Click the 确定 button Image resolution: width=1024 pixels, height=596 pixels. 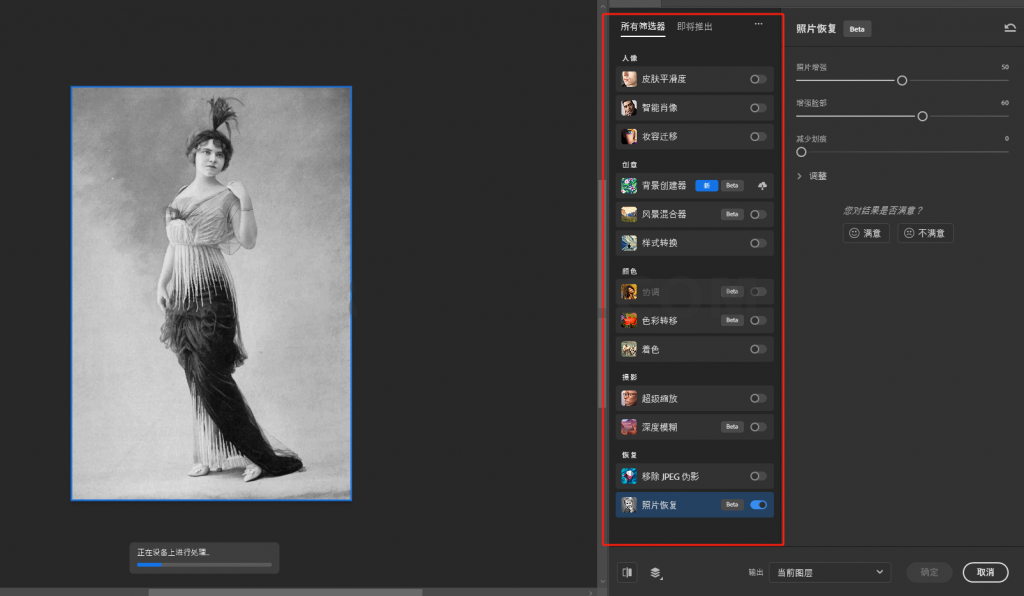coord(929,572)
